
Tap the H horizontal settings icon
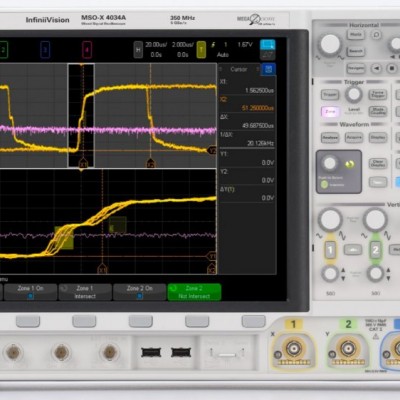coord(138,50)
